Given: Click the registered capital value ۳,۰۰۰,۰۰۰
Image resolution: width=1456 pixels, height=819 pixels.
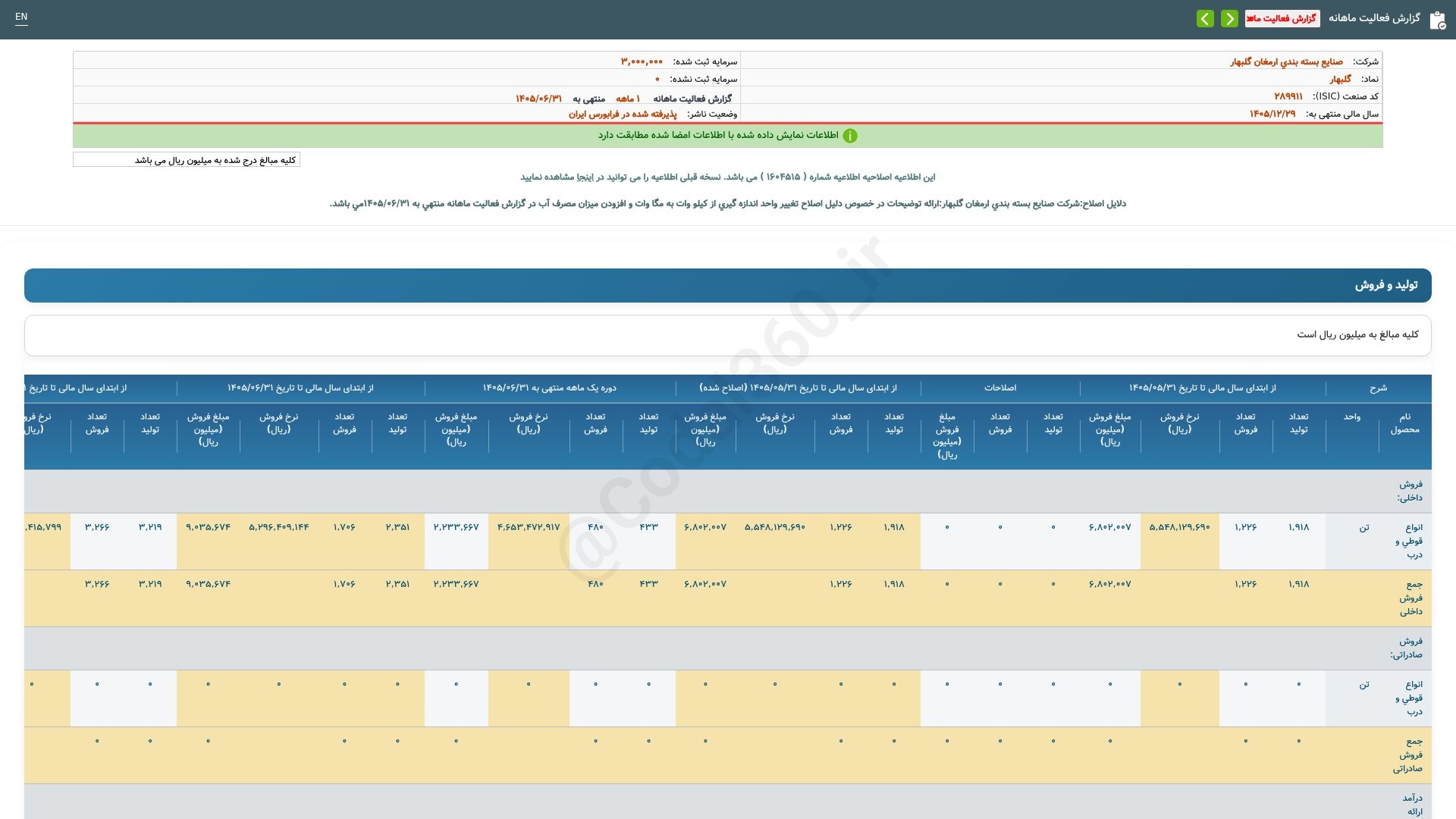Looking at the screenshot, I should [x=642, y=61].
